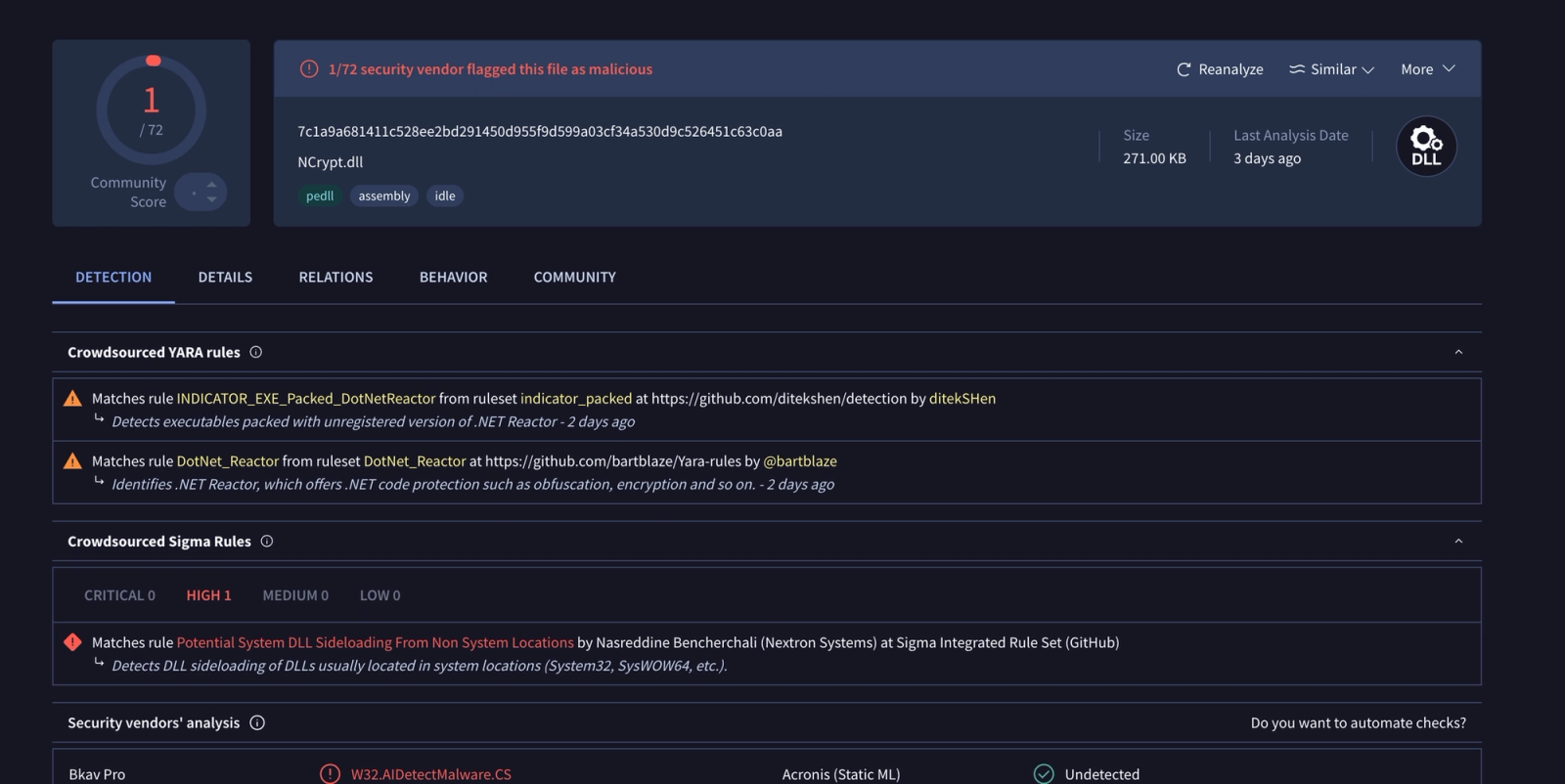This screenshot has height=784, width=1565.
Task: Click the NCrypt.dll file name
Action: click(331, 162)
